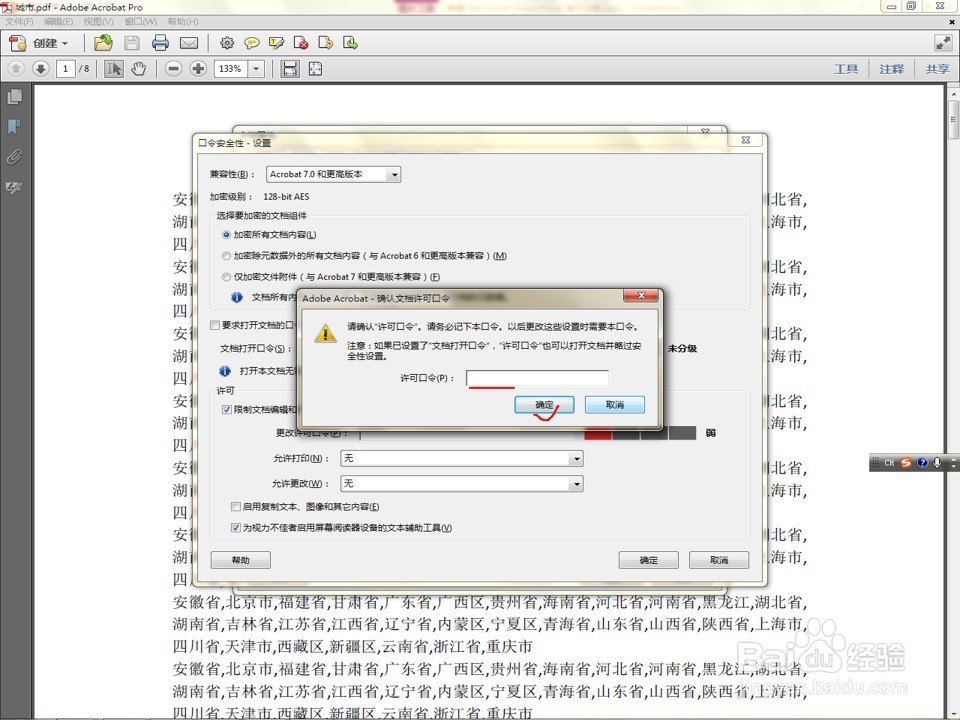Toggle screen reader text access checkbox
This screenshot has width=960, height=720.
[x=235, y=528]
